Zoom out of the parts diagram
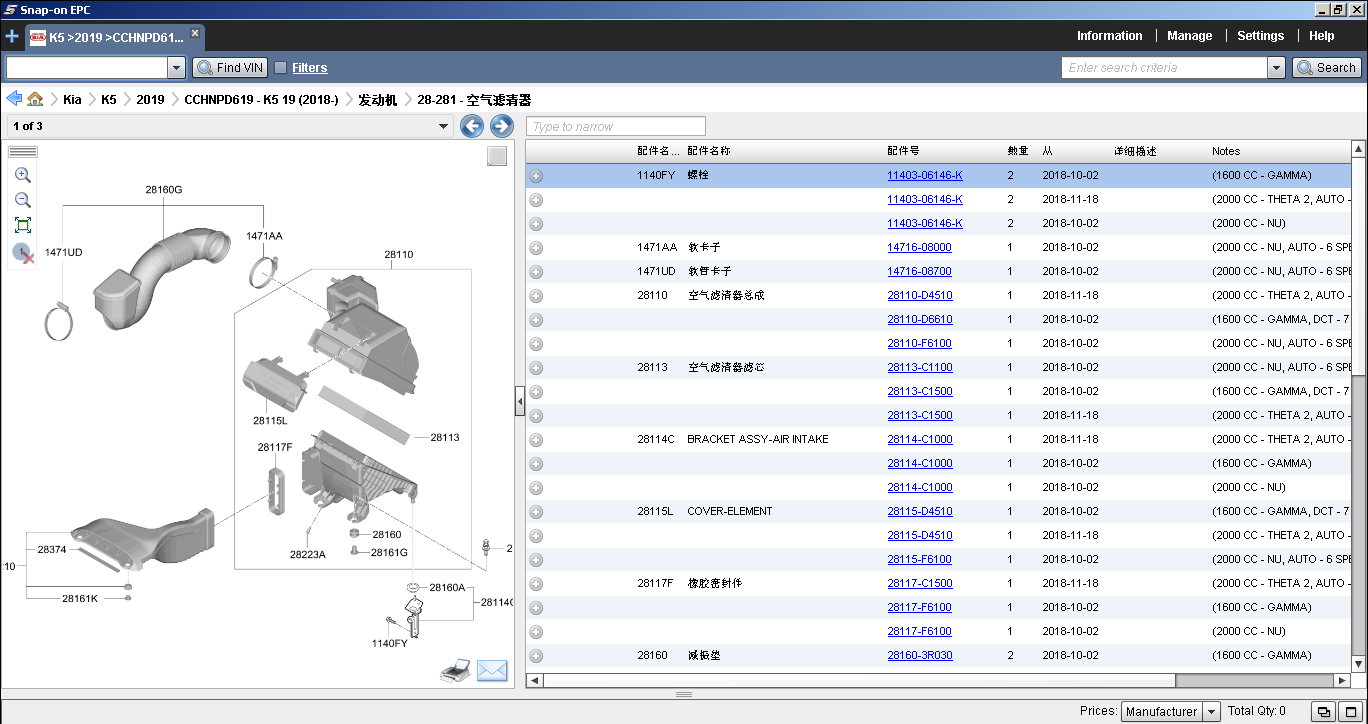This screenshot has width=1368, height=724. [23, 200]
